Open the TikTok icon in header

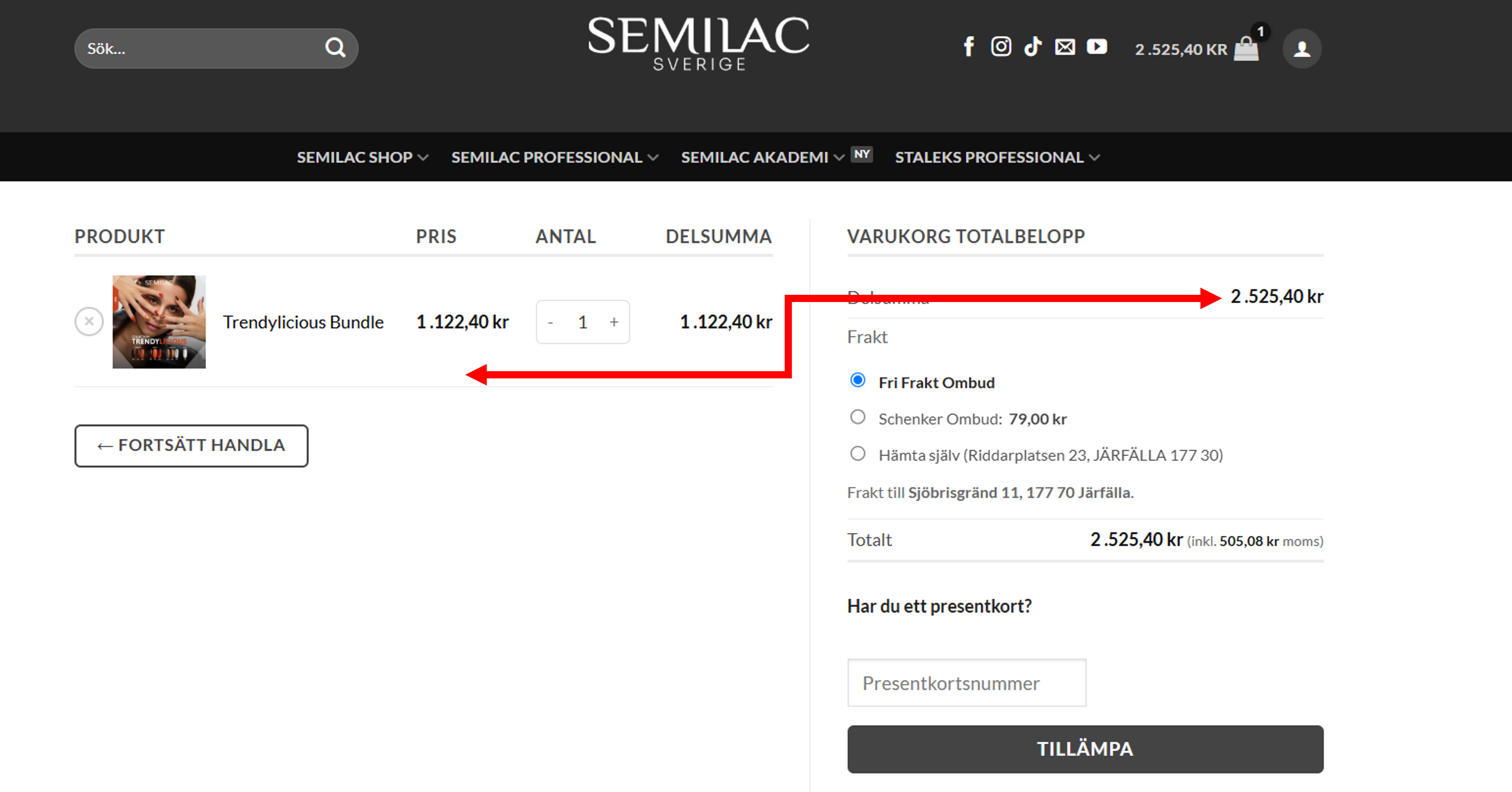[1033, 47]
